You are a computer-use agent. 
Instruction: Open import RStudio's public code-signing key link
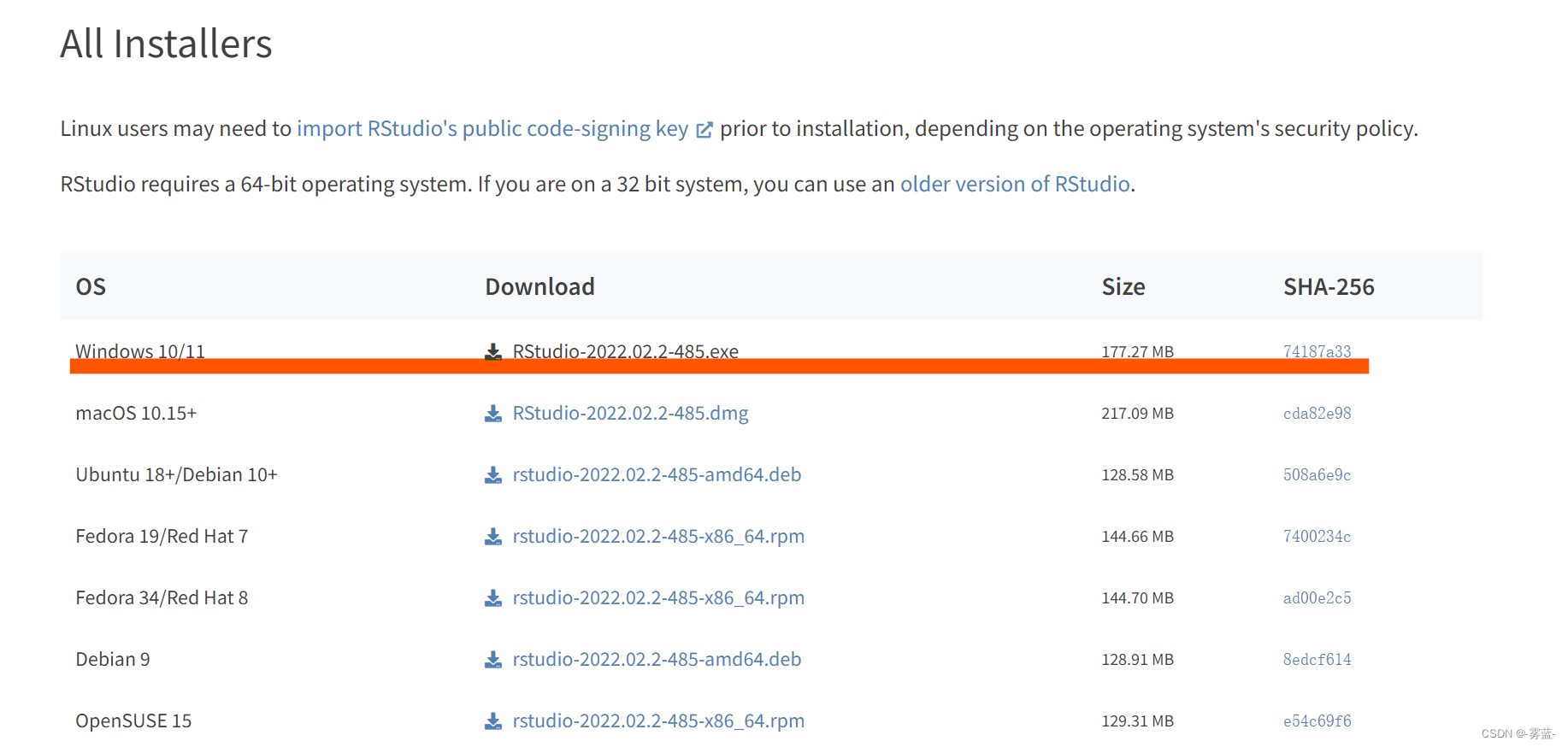[492, 128]
